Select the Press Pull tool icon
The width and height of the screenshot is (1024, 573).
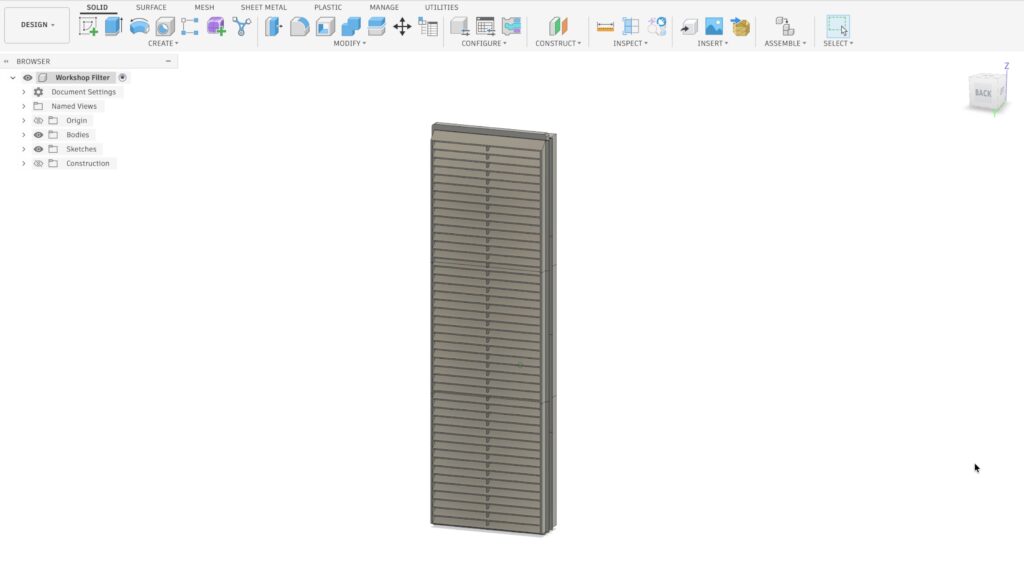pos(274,27)
